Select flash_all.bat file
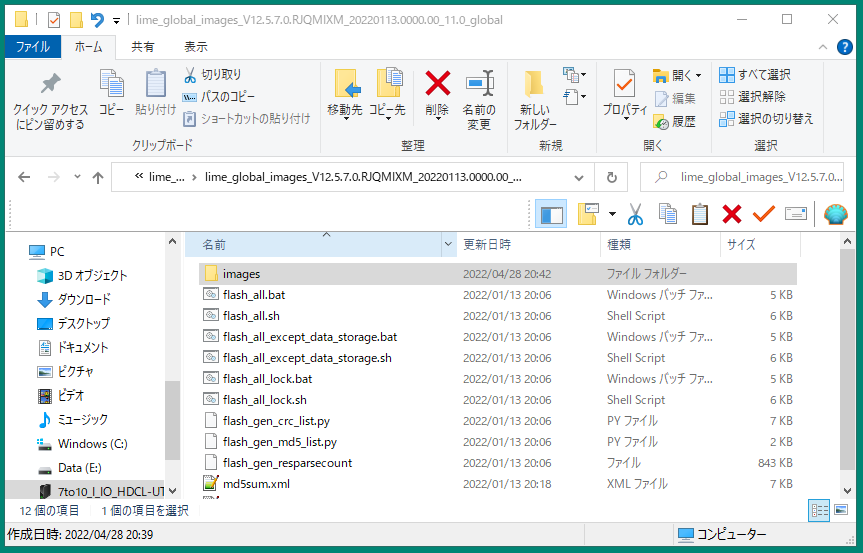 coord(498,295)
